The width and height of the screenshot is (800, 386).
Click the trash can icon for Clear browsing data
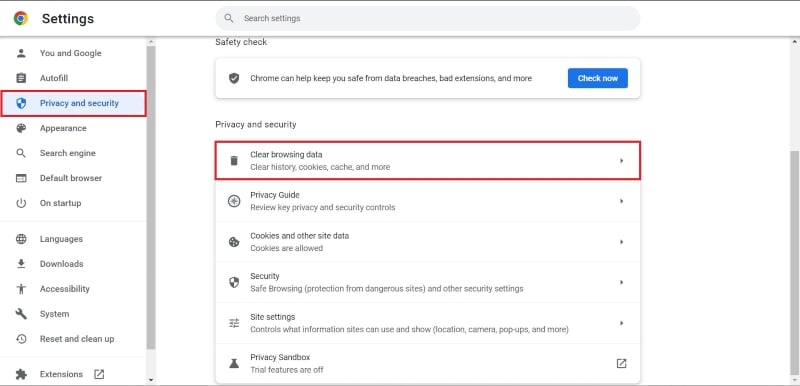pos(234,161)
